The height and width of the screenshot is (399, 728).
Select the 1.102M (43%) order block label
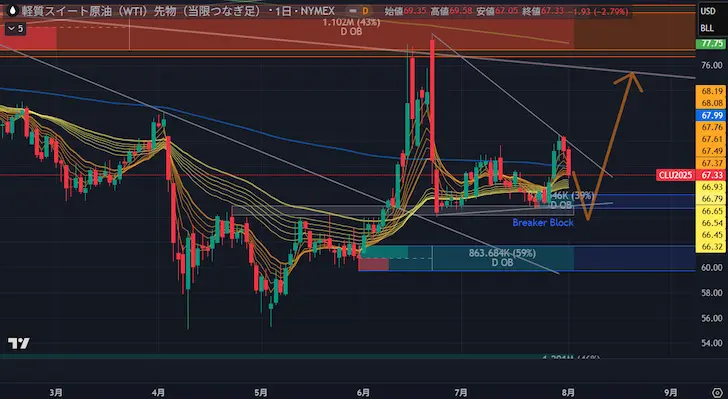351,23
